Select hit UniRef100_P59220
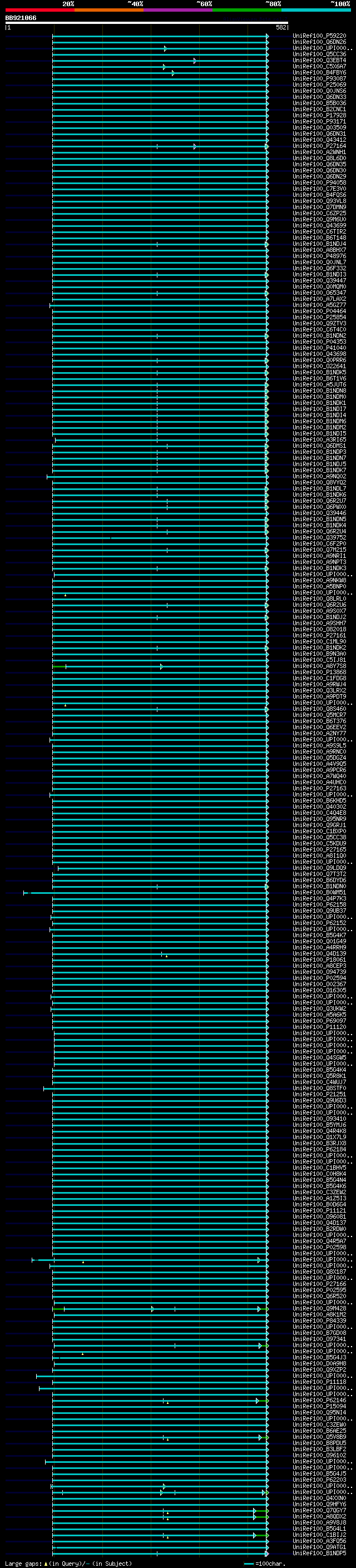This screenshot has width=356, height=1568. [319, 36]
